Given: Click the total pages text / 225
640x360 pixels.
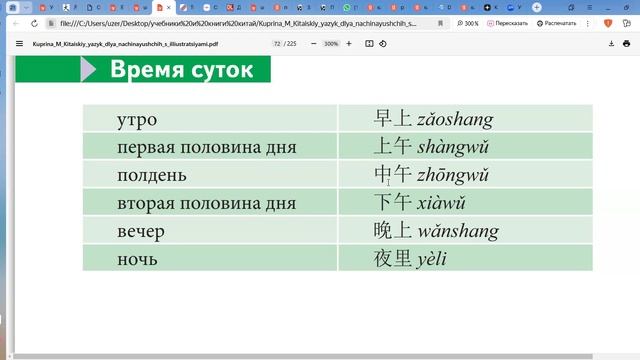Looking at the screenshot, I should coord(290,44).
